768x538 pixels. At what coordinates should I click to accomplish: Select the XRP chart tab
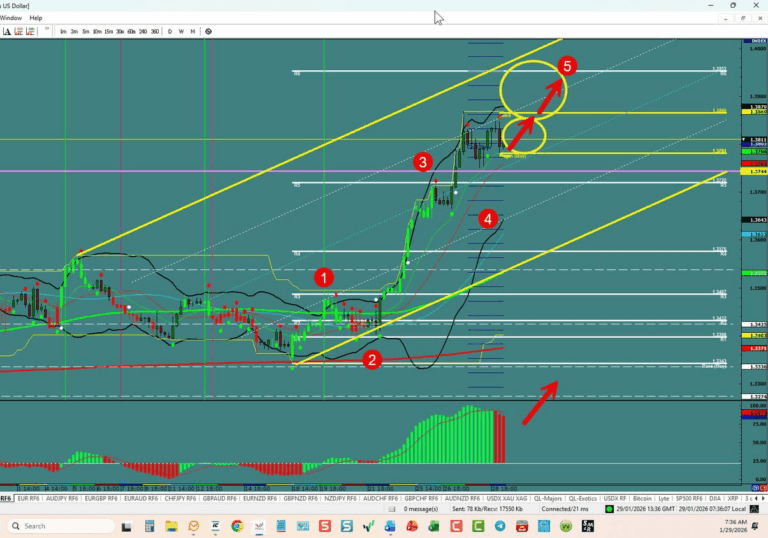click(732, 498)
